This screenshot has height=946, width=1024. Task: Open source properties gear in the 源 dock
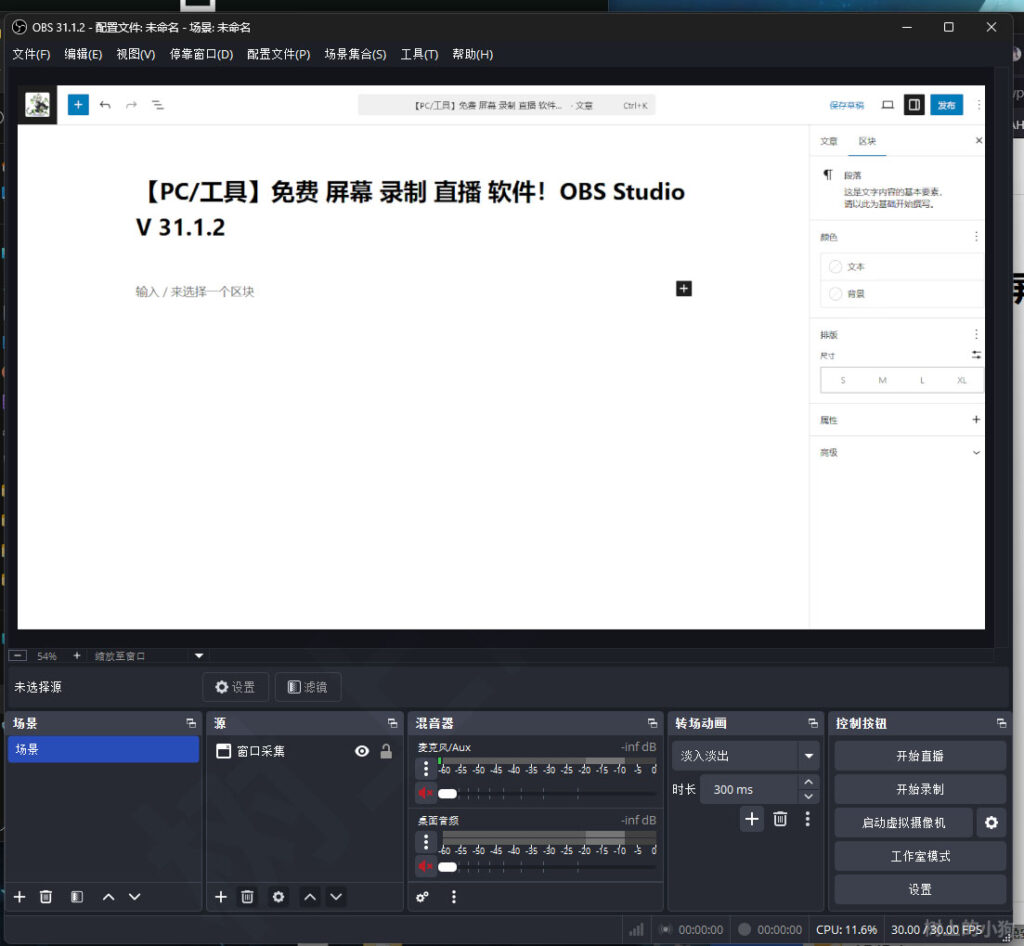pyautogui.click(x=278, y=897)
